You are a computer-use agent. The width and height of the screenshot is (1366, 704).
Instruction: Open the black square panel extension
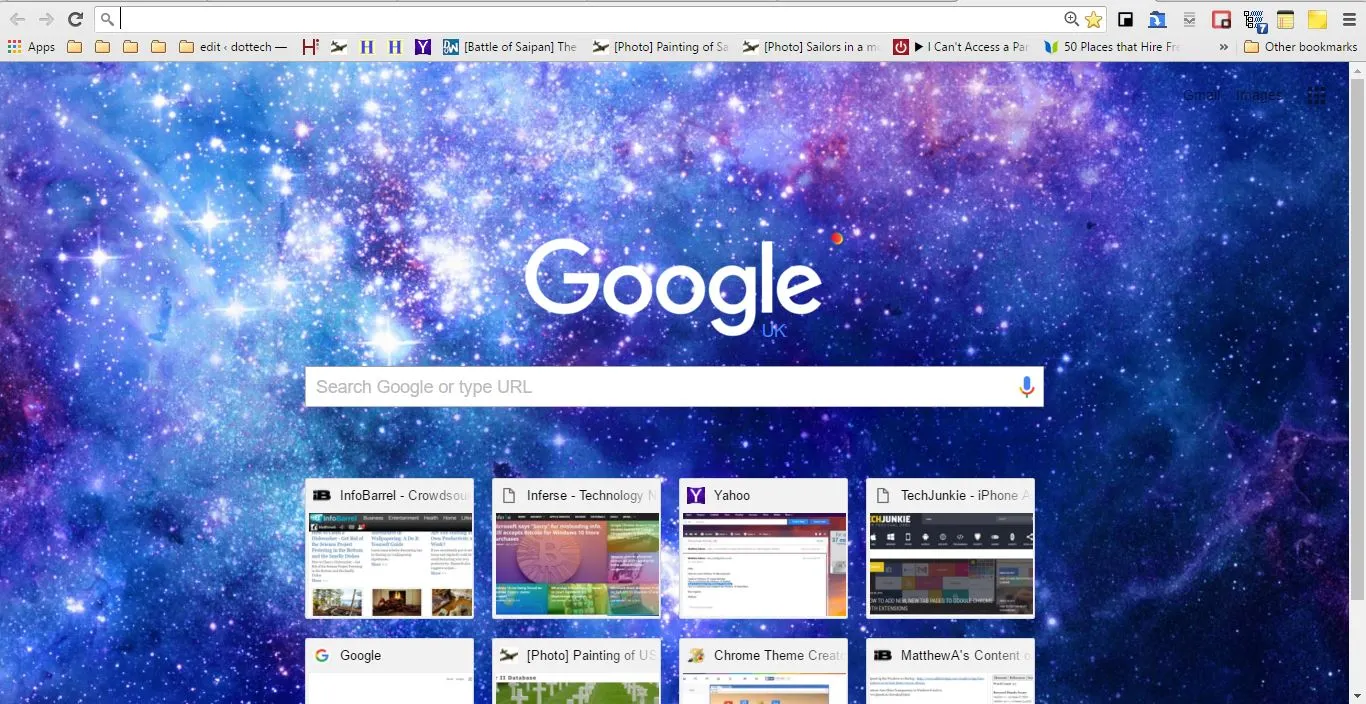1125,19
